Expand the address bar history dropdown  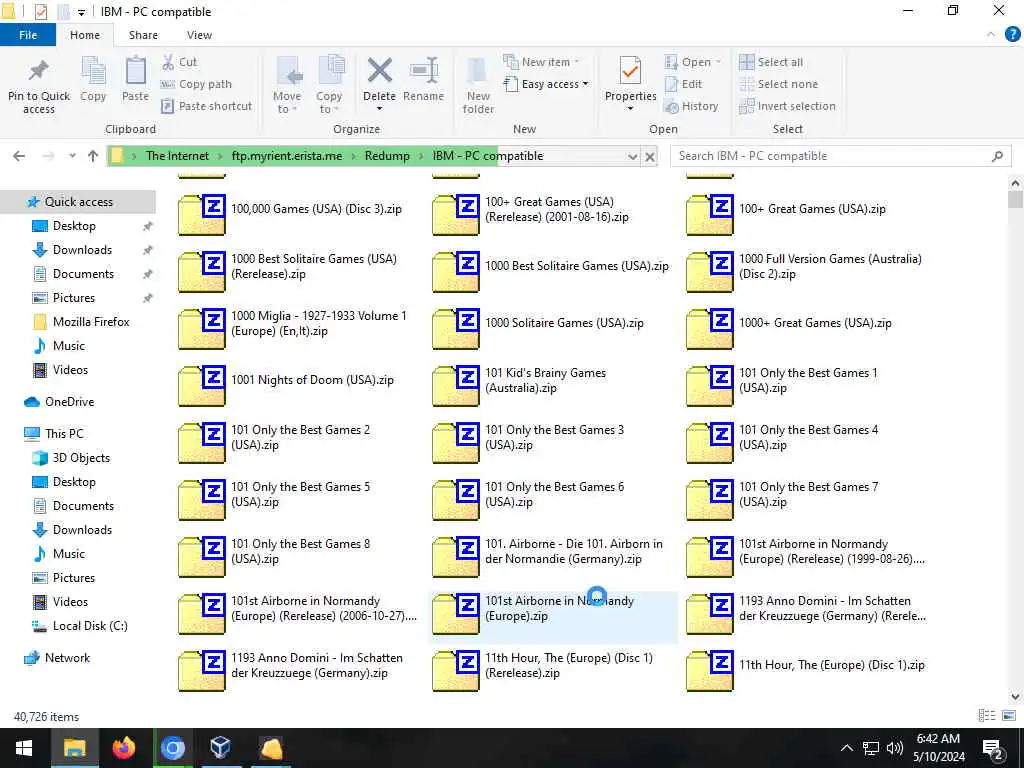(632, 157)
